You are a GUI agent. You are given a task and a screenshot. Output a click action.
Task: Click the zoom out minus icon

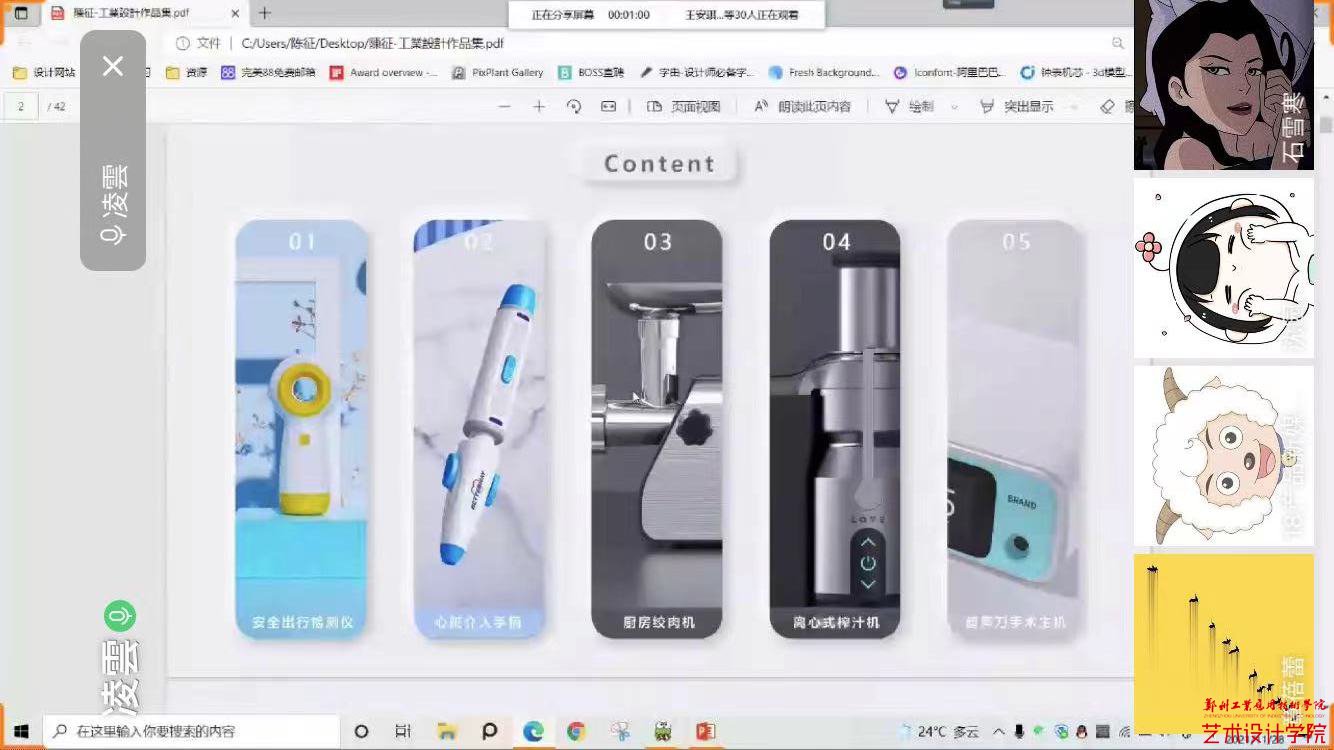click(x=504, y=106)
